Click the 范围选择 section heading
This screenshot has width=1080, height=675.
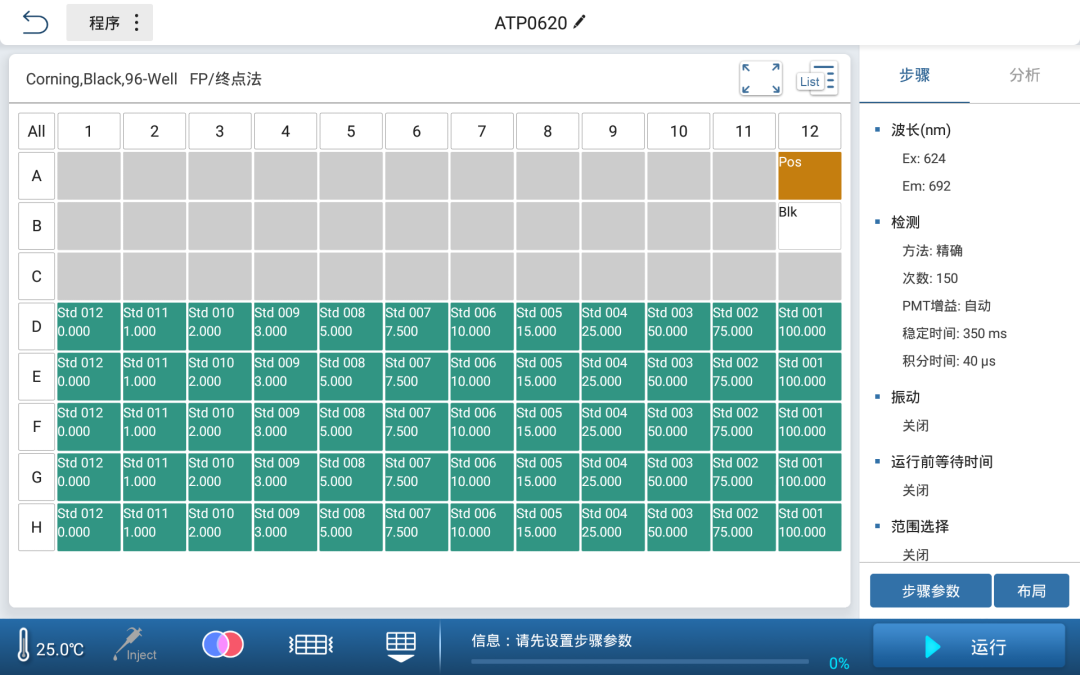pyautogui.click(x=920, y=526)
